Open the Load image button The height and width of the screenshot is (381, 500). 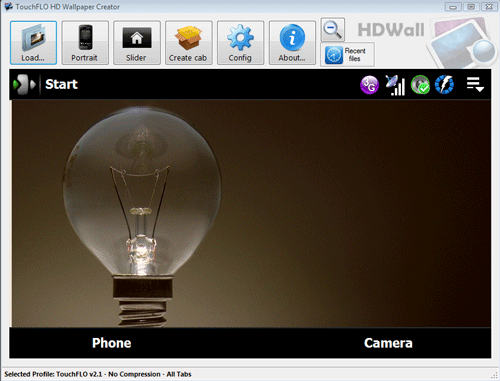click(x=33, y=43)
